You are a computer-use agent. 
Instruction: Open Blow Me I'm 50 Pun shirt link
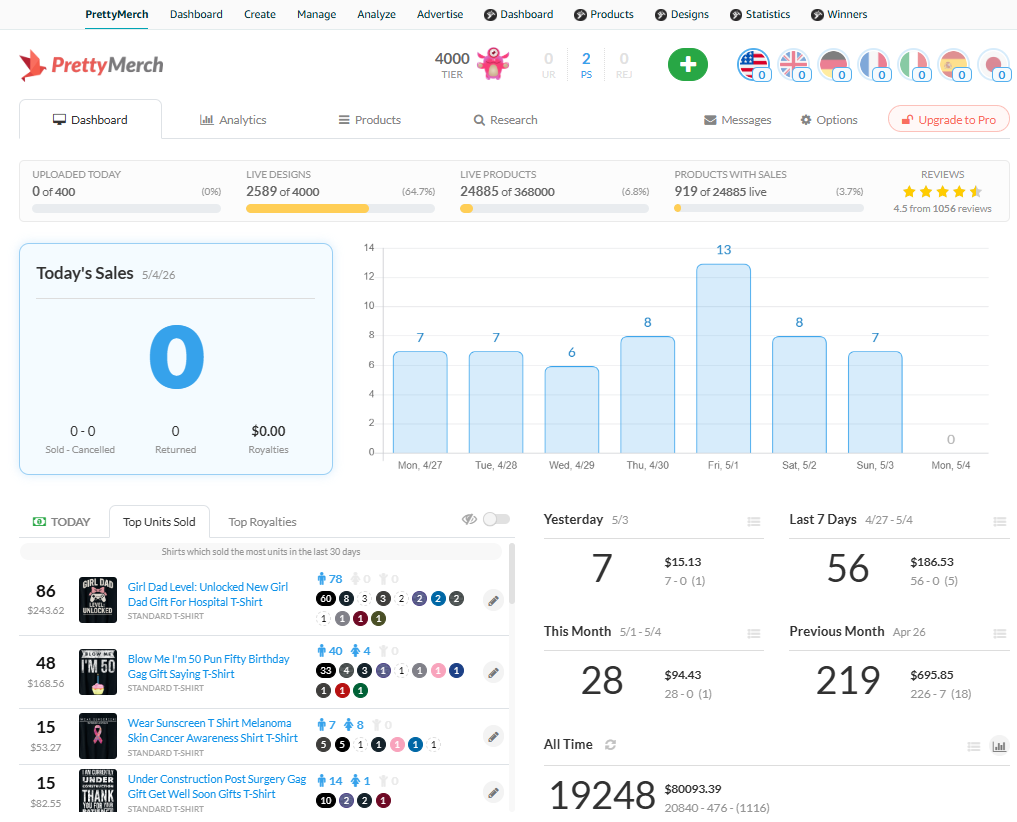coord(208,666)
